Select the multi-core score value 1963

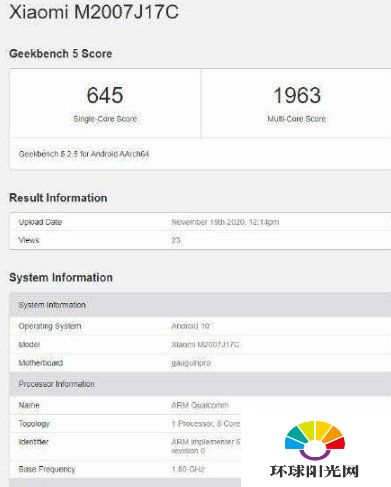297,95
